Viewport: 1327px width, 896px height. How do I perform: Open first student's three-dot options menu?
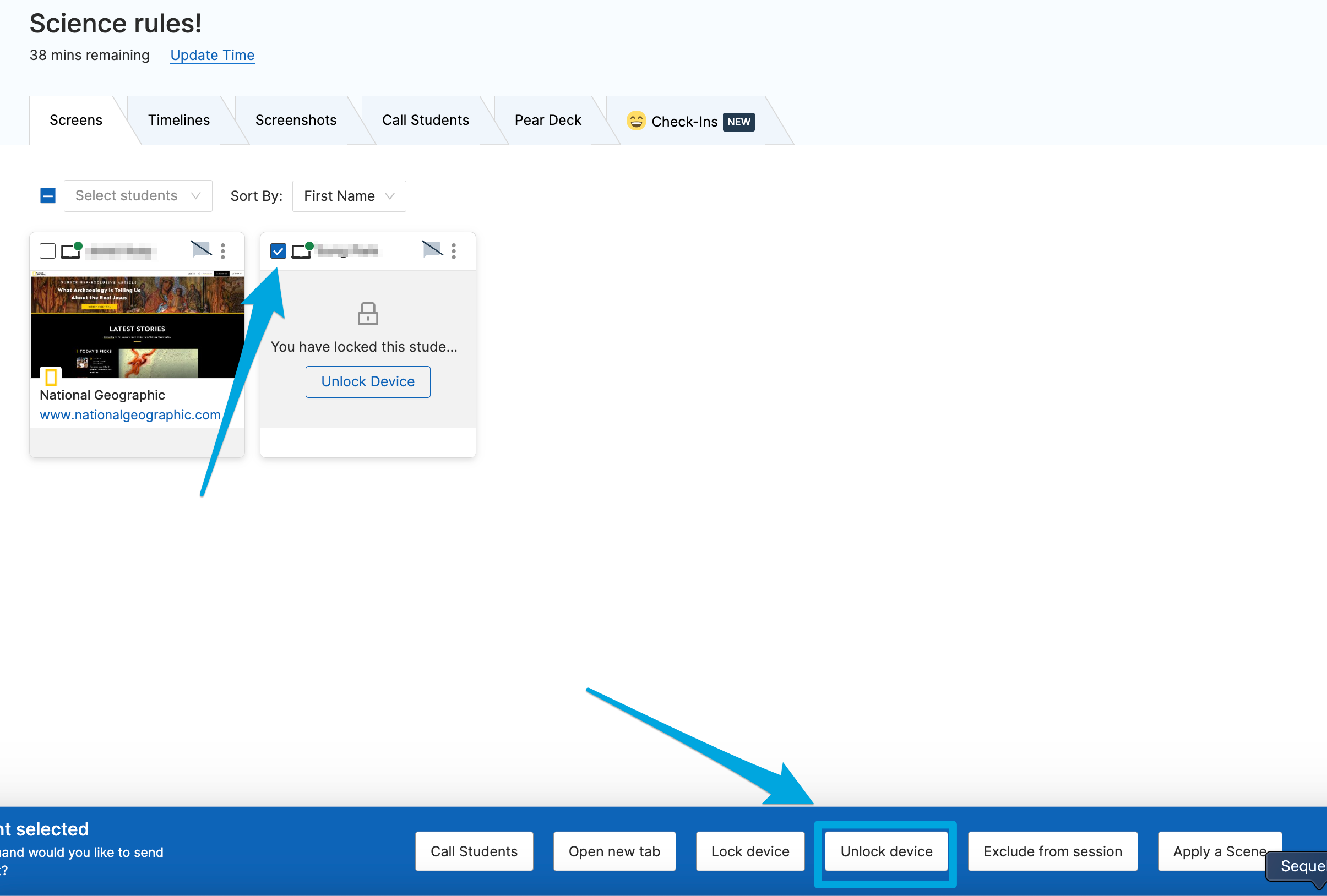pyautogui.click(x=222, y=251)
